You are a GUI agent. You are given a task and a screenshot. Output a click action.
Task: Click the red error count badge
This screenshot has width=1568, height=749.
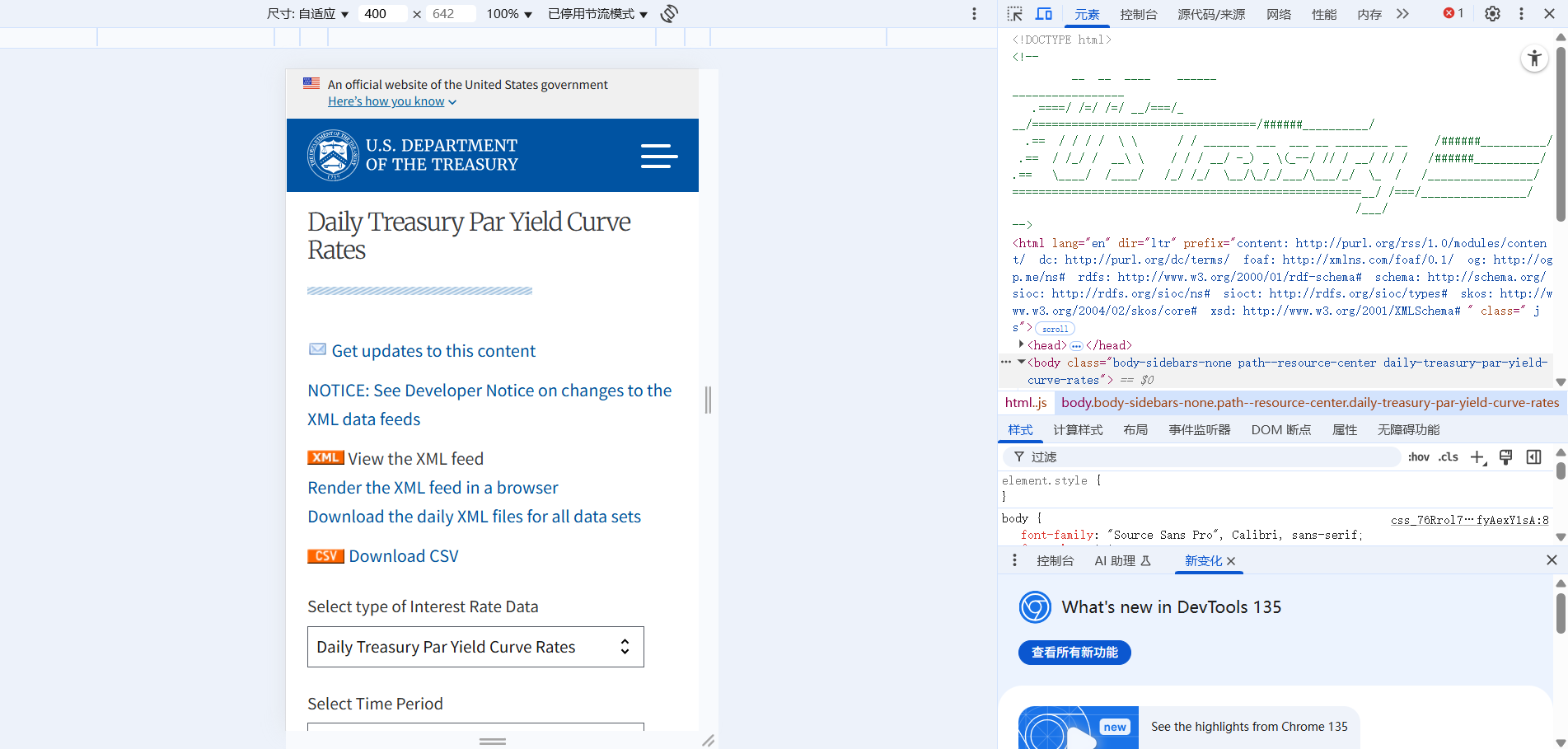1453,13
